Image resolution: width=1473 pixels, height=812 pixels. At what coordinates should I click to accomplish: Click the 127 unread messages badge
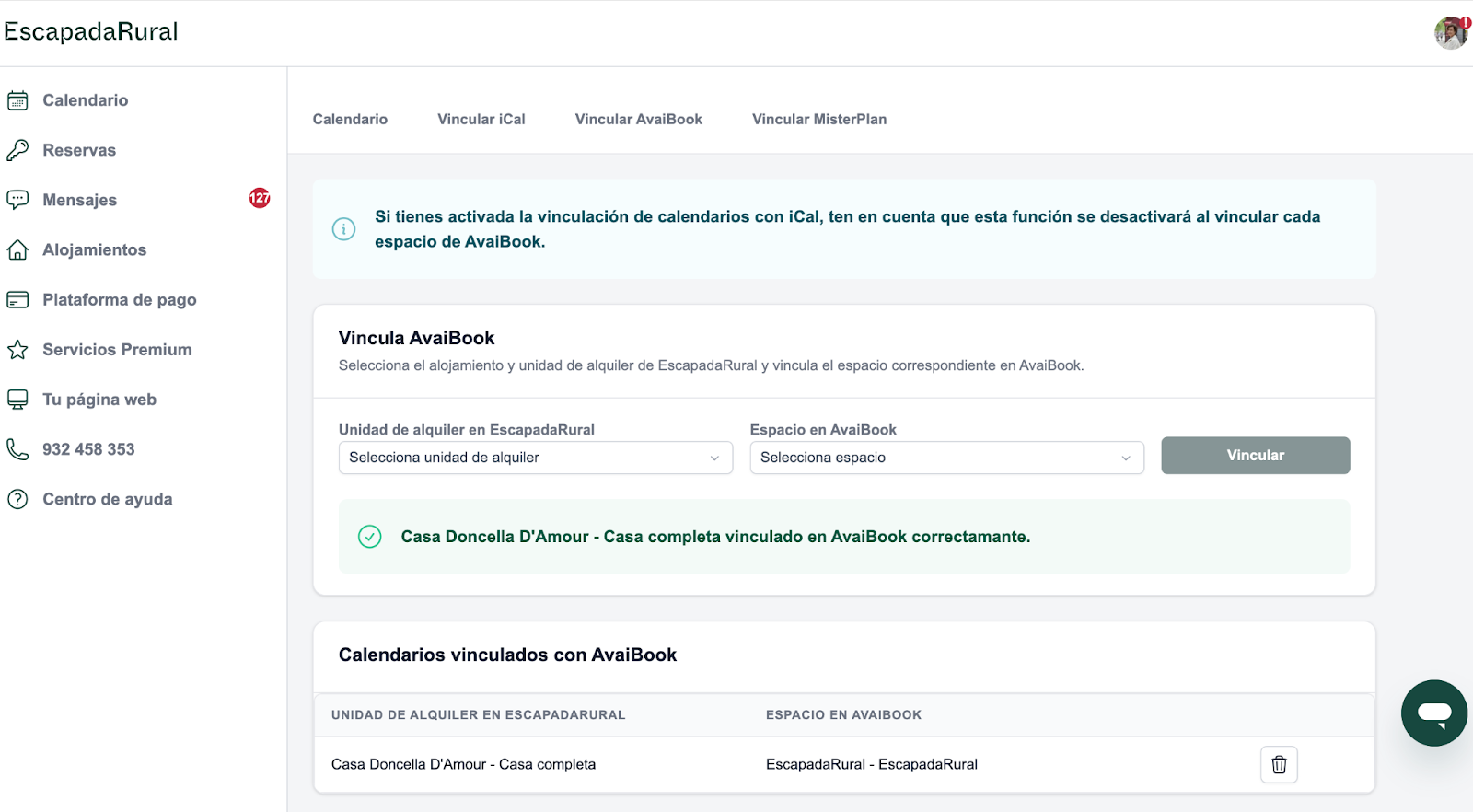click(x=260, y=198)
